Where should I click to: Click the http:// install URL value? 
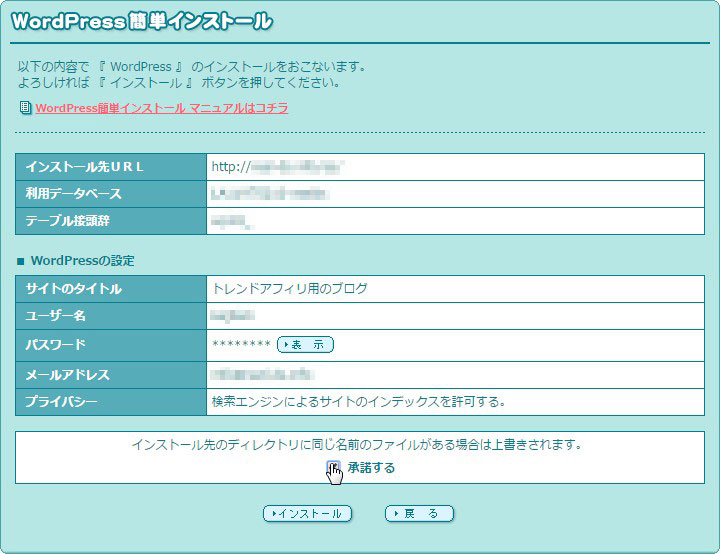tap(278, 167)
